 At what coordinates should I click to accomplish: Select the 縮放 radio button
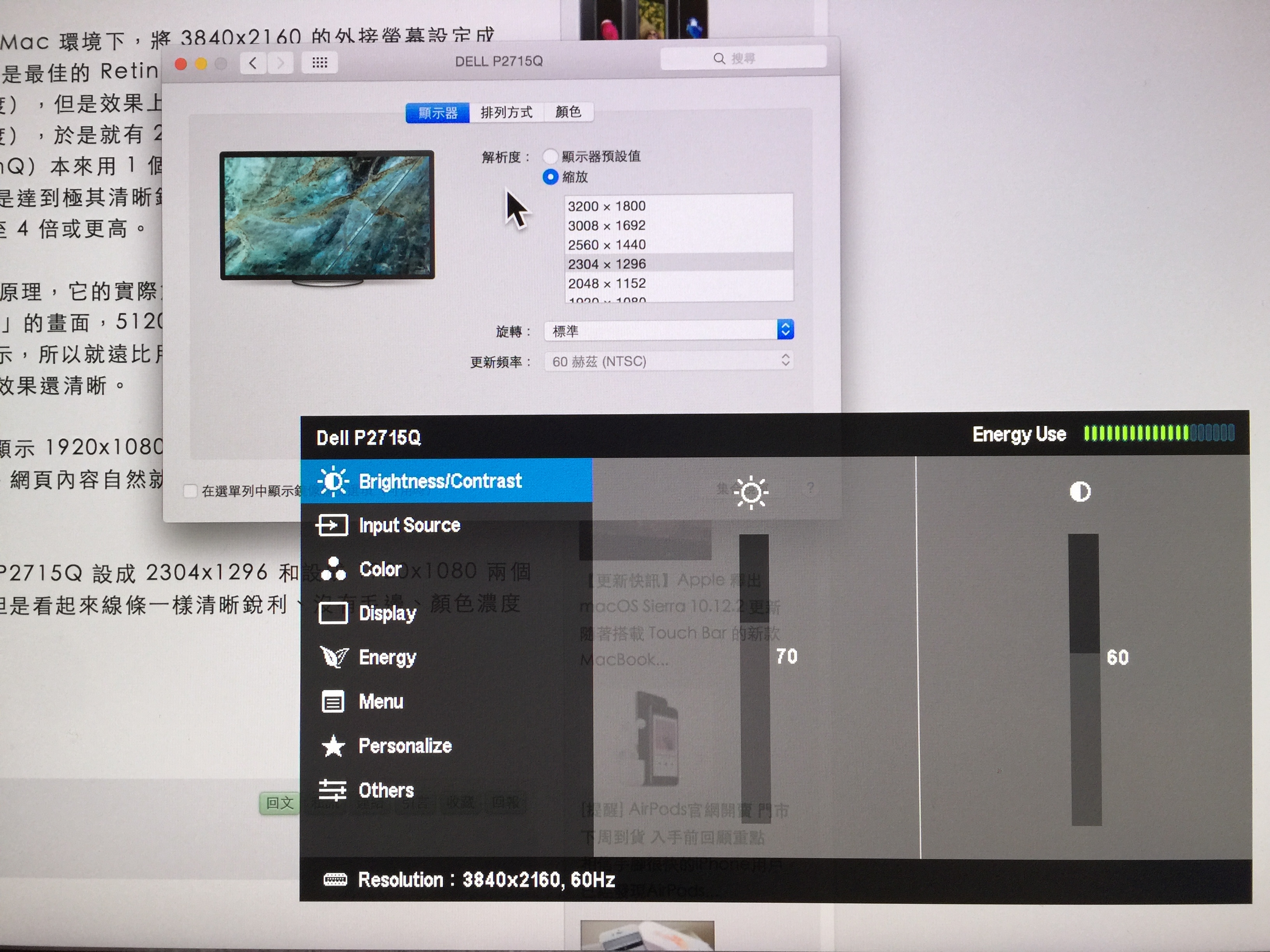click(550, 177)
